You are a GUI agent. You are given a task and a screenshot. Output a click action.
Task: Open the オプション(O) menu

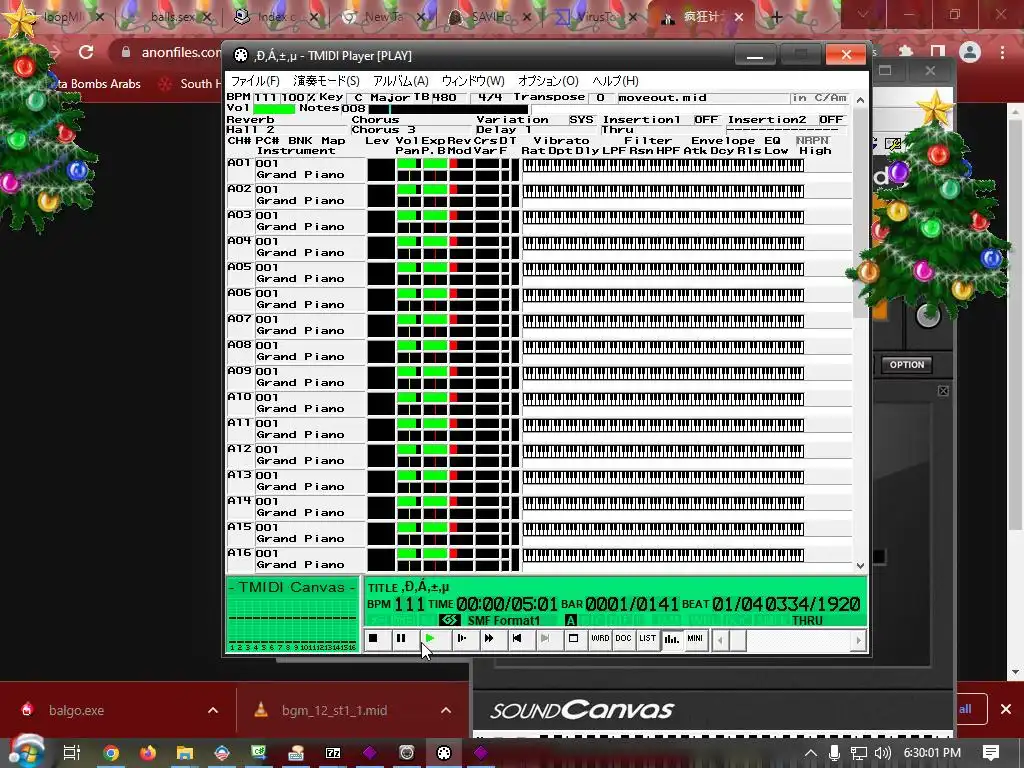tap(548, 81)
